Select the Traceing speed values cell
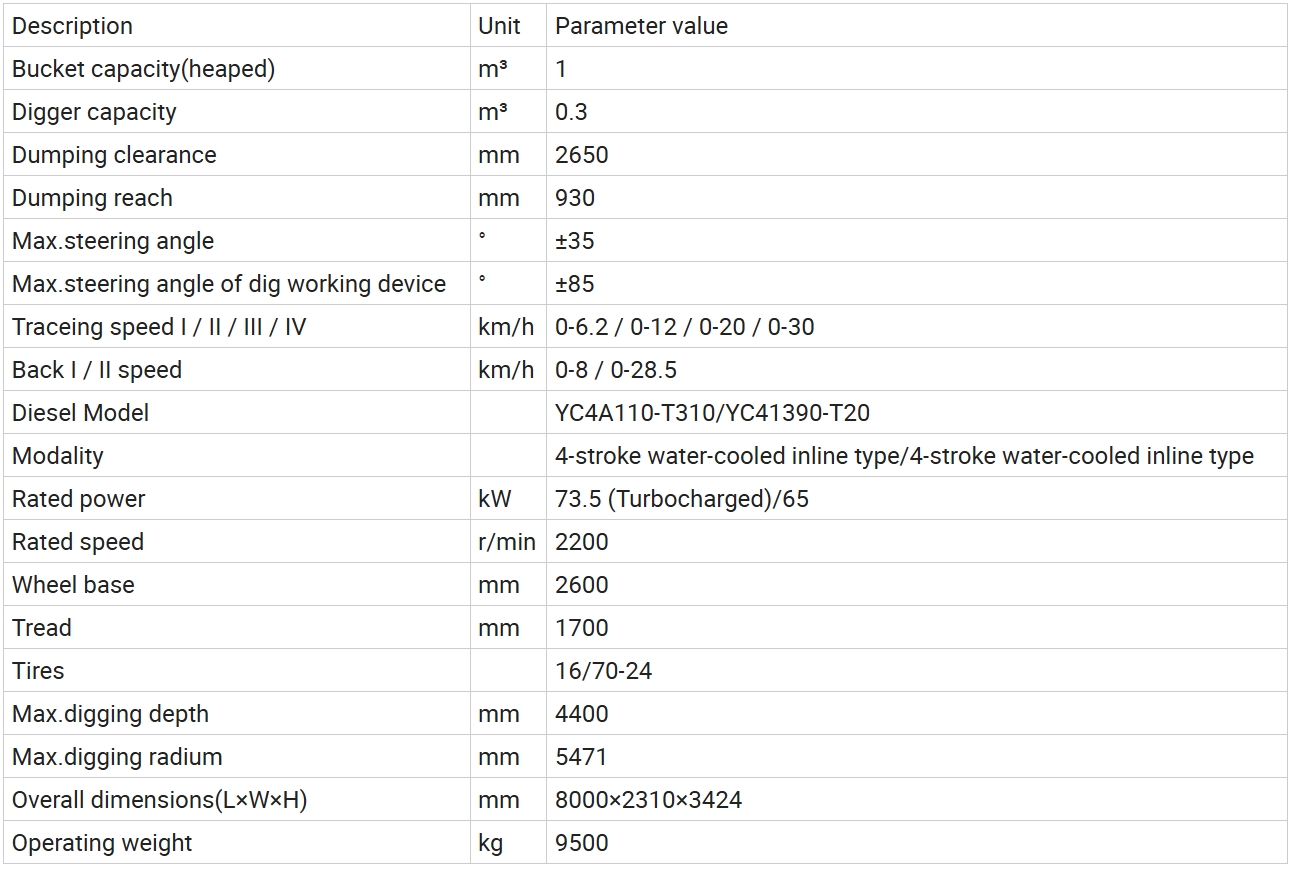This screenshot has width=1297, height=876. coord(684,327)
